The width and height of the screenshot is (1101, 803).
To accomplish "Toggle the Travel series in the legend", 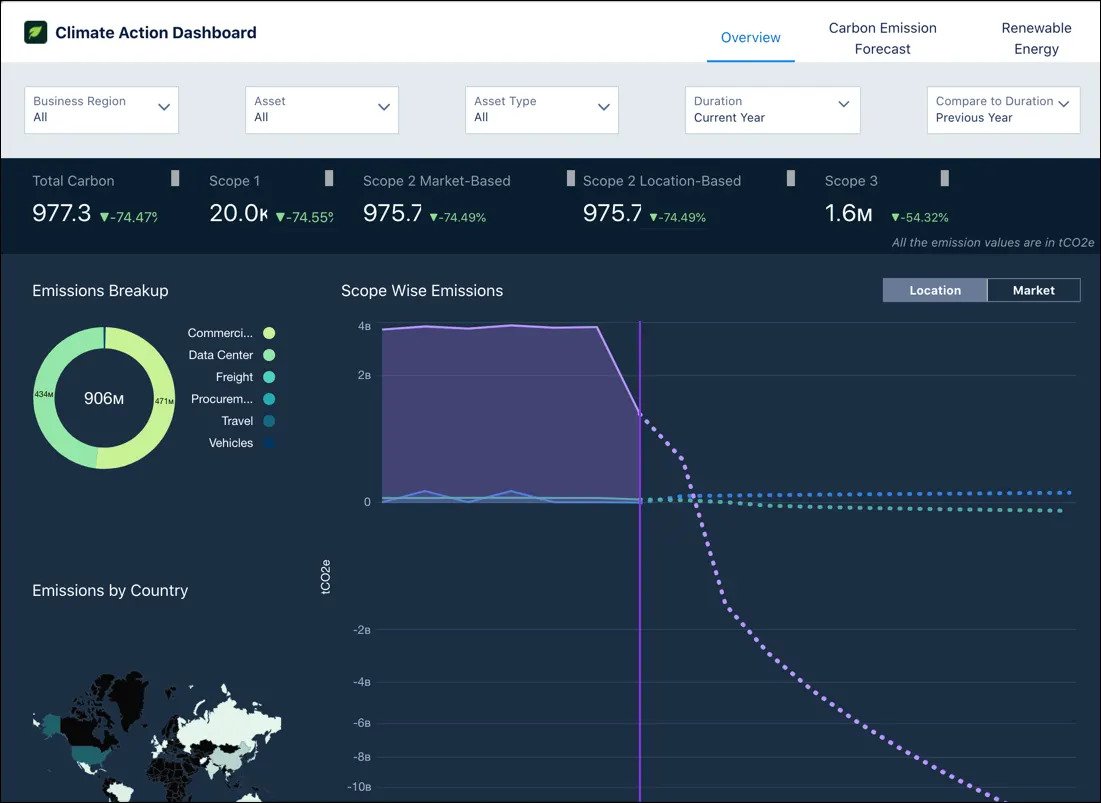I will coord(268,421).
